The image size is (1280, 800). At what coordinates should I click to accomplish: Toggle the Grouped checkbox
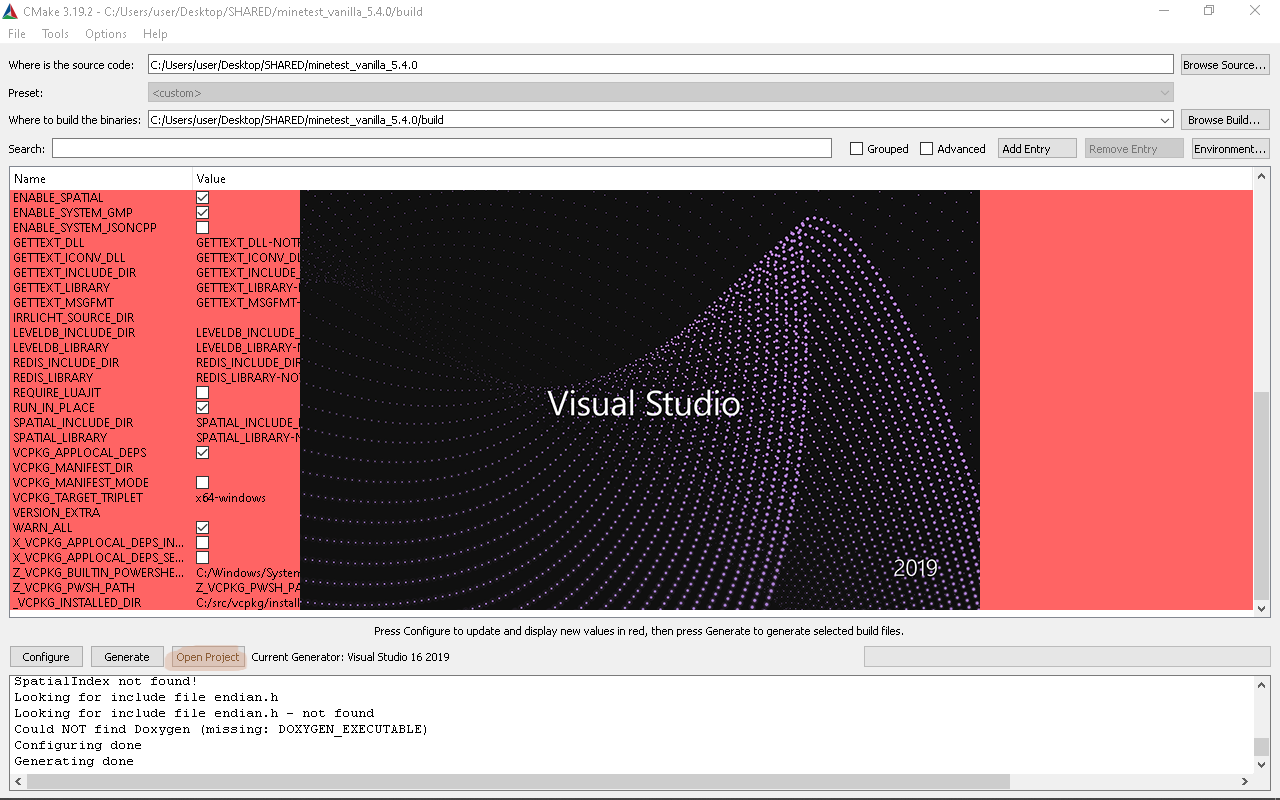856,149
